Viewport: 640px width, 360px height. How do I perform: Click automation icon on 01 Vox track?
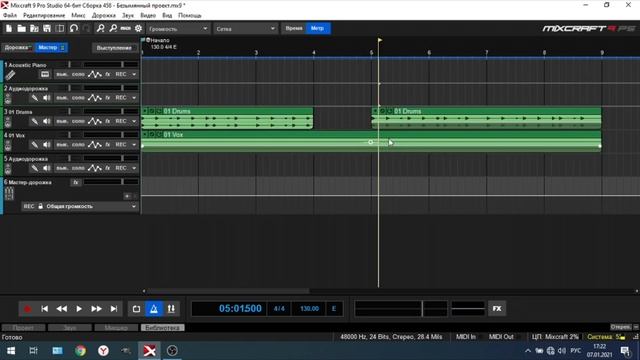(x=95, y=144)
